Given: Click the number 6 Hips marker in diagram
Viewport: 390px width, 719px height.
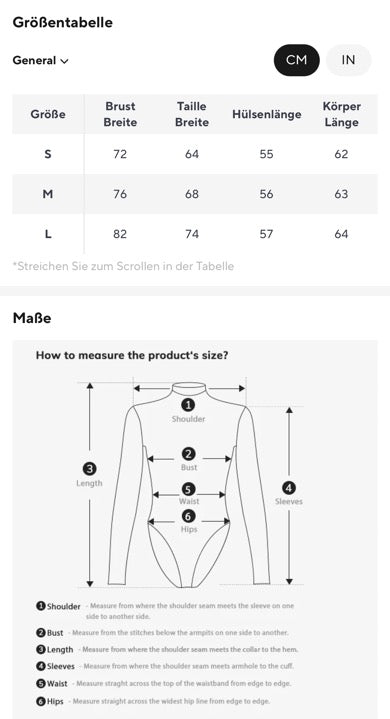Looking at the screenshot, I should pos(188,516).
